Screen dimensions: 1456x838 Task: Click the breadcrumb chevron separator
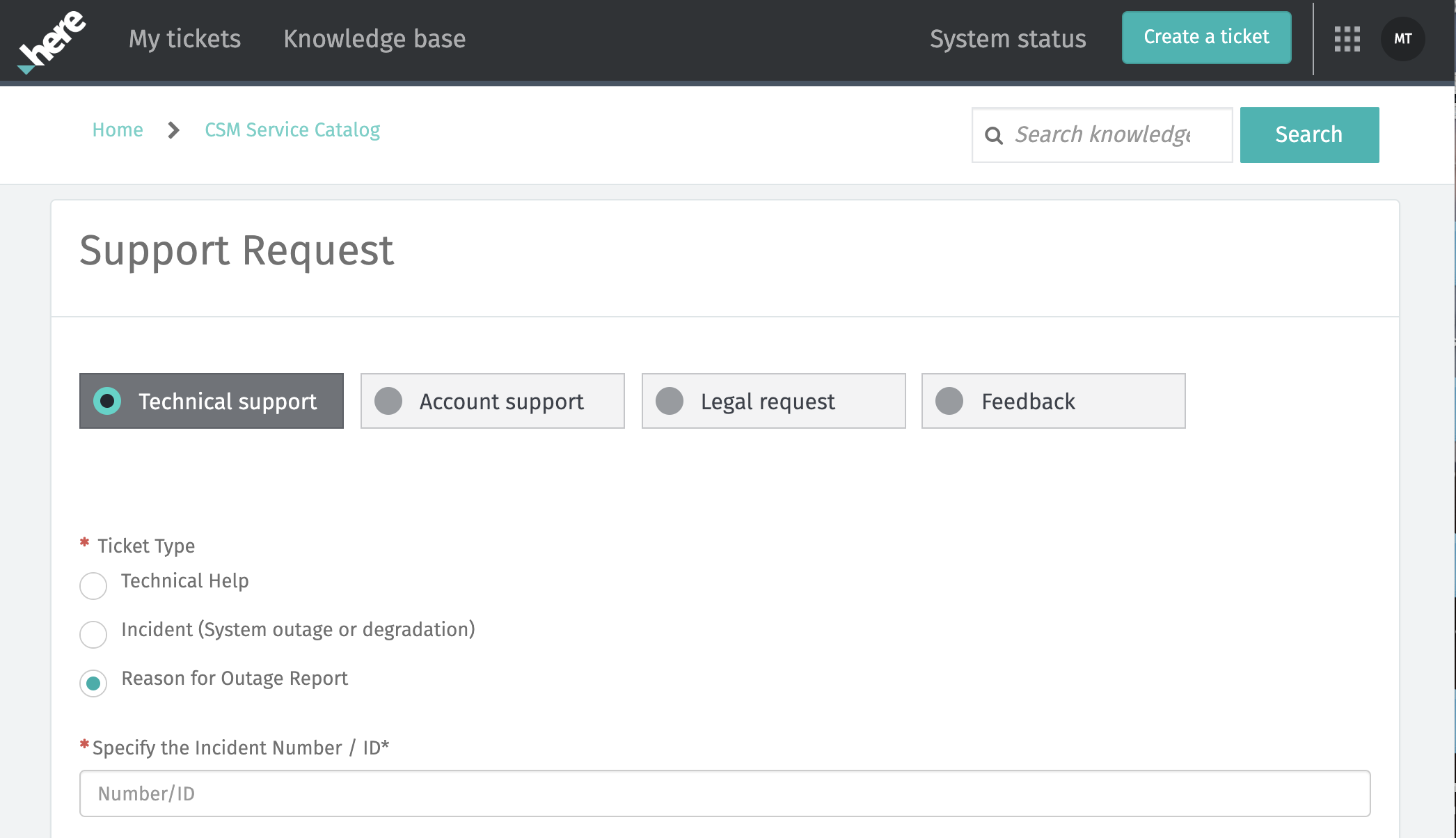[173, 130]
